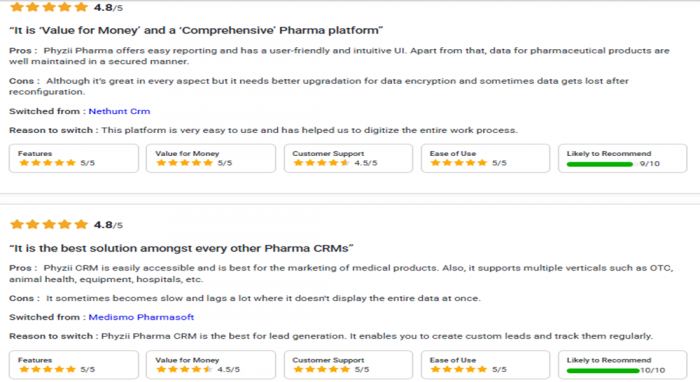This screenshot has height=382, width=700.
Task: Click the first review's Reason to switch text
Action: point(263,130)
